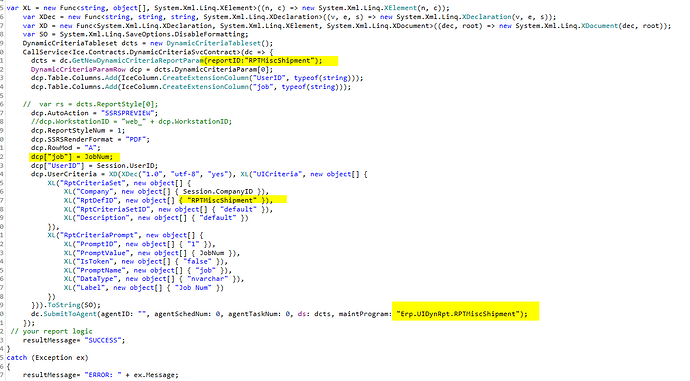Click the "RptDefID" element name
The width and height of the screenshot is (690, 381).
coord(96,201)
